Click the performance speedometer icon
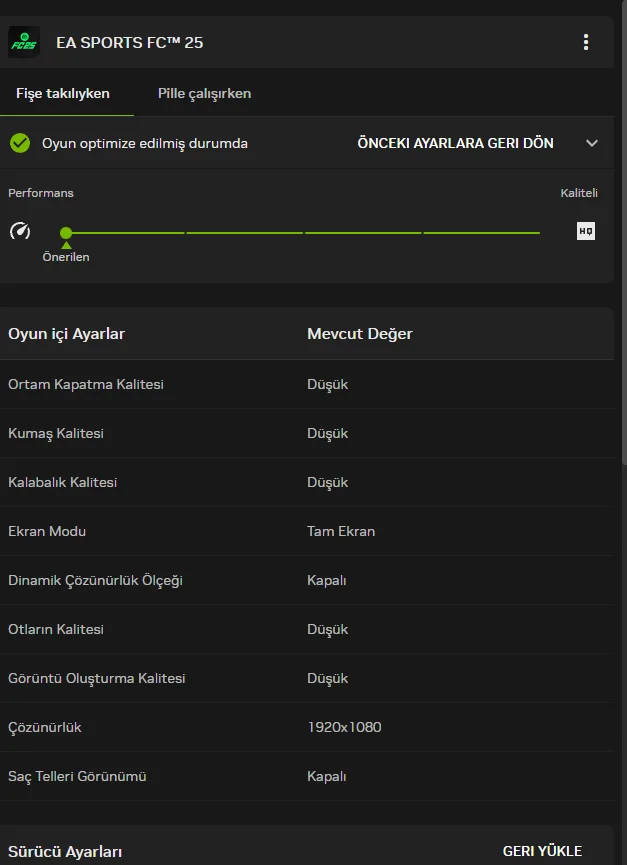The height and width of the screenshot is (865, 627). click(20, 231)
